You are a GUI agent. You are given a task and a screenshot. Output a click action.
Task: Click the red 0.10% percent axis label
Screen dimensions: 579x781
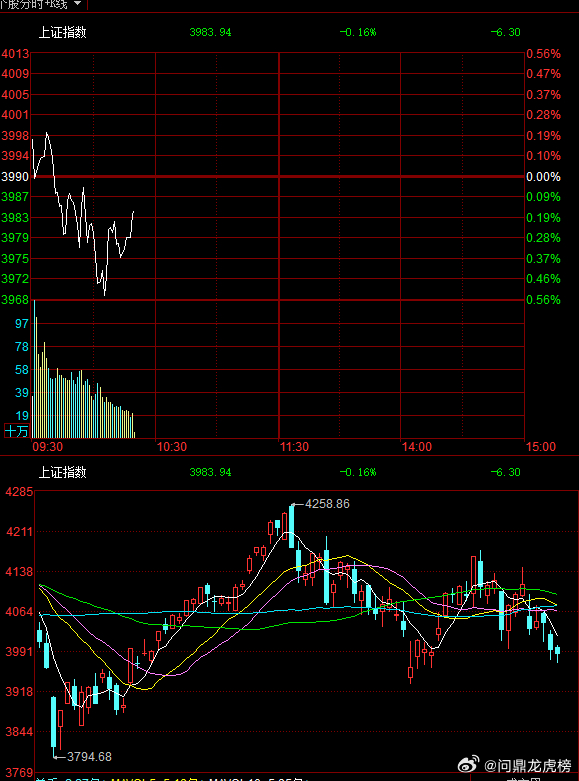[x=543, y=156]
